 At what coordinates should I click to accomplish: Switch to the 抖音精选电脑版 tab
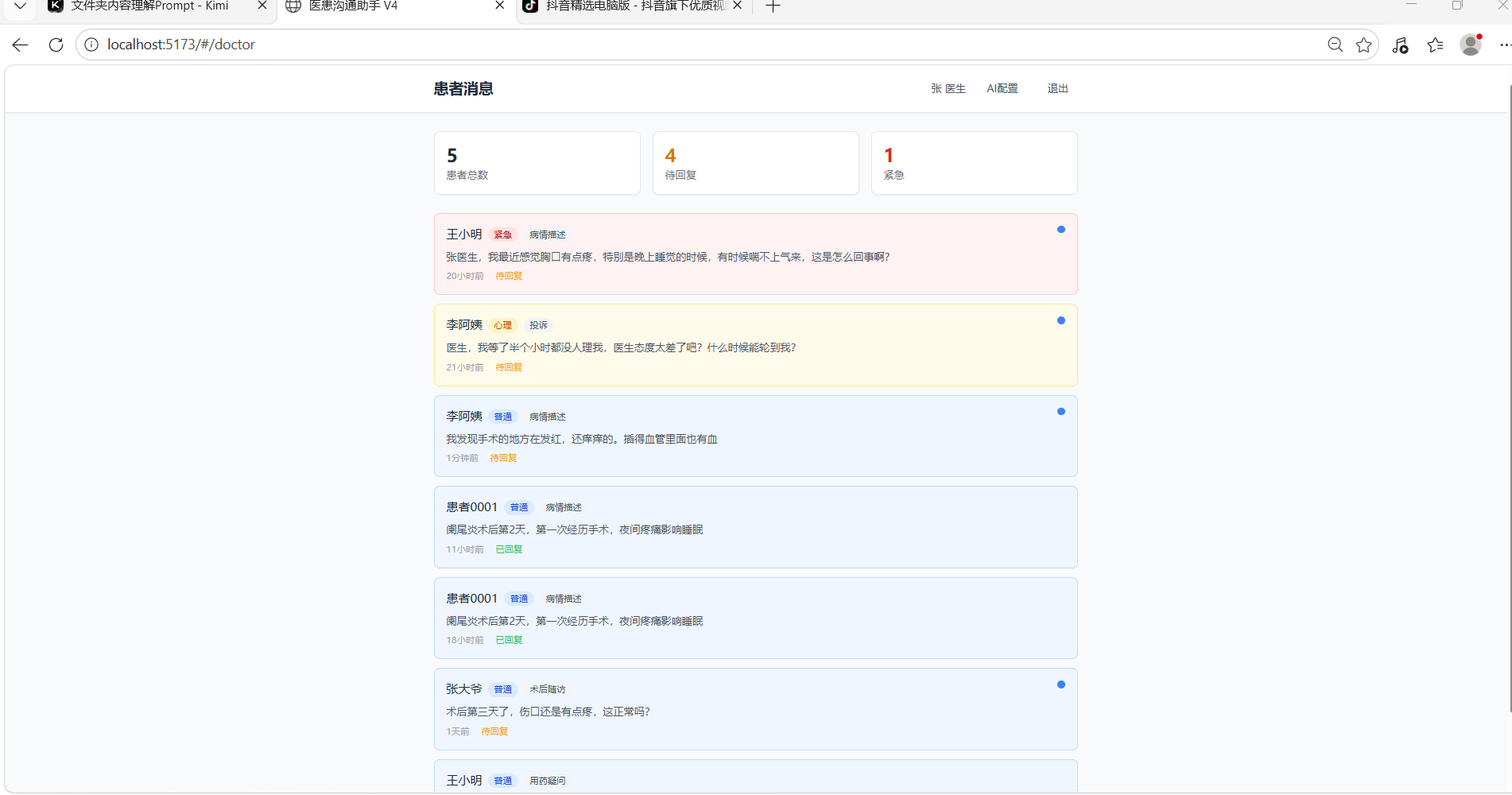pyautogui.click(x=634, y=6)
